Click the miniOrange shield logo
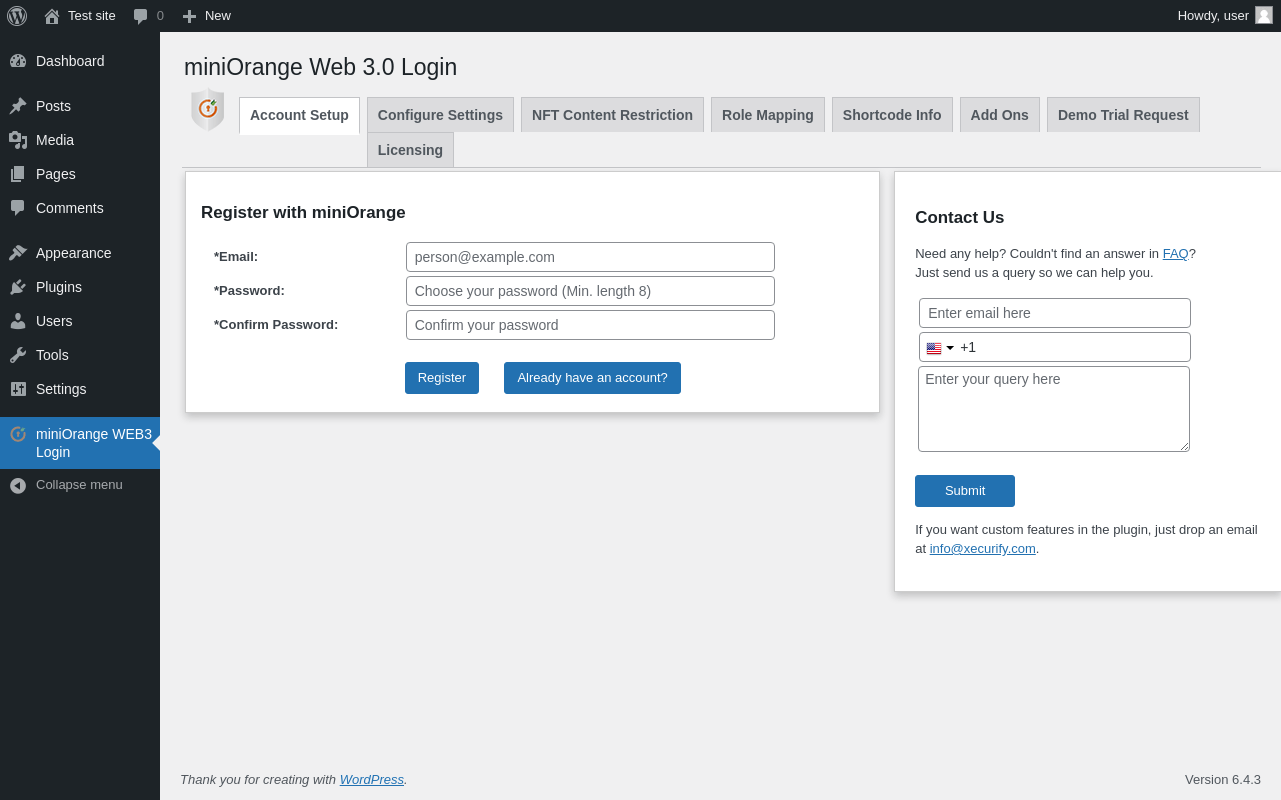Viewport: 1281px width, 800px height. (x=208, y=110)
